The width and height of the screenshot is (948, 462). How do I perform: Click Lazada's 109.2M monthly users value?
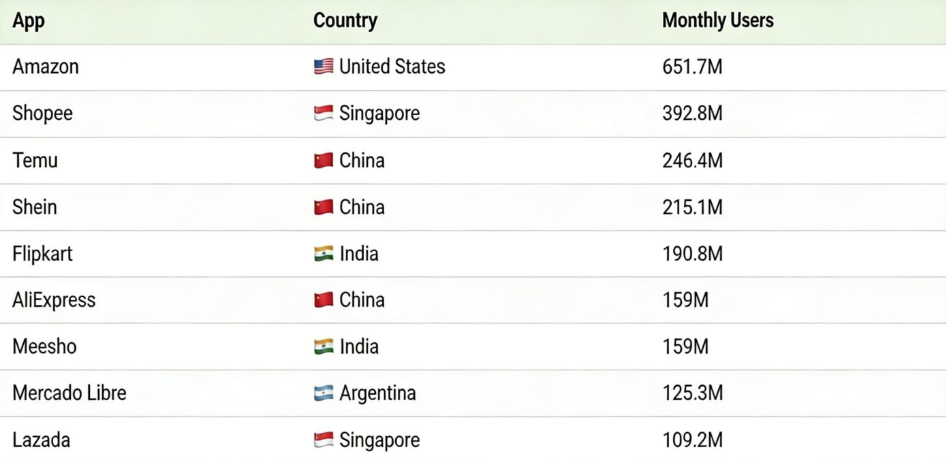(x=692, y=440)
